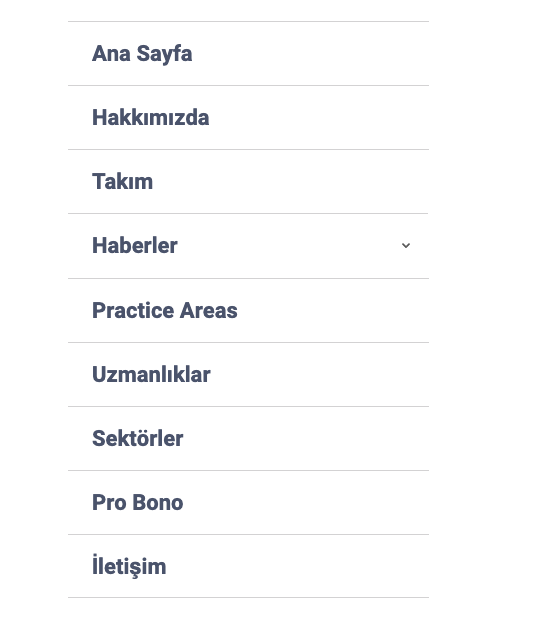This screenshot has height=635, width=551.
Task: Click the small down arrow beside Haberler
Action: (x=406, y=245)
